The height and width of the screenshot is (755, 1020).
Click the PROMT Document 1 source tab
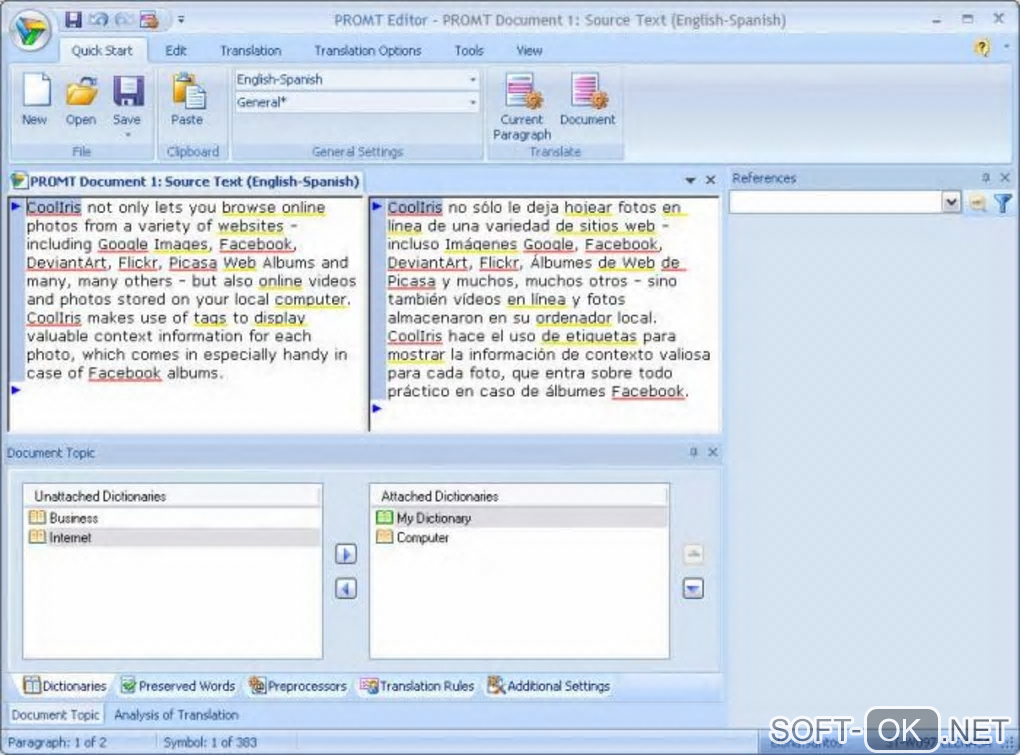point(186,181)
